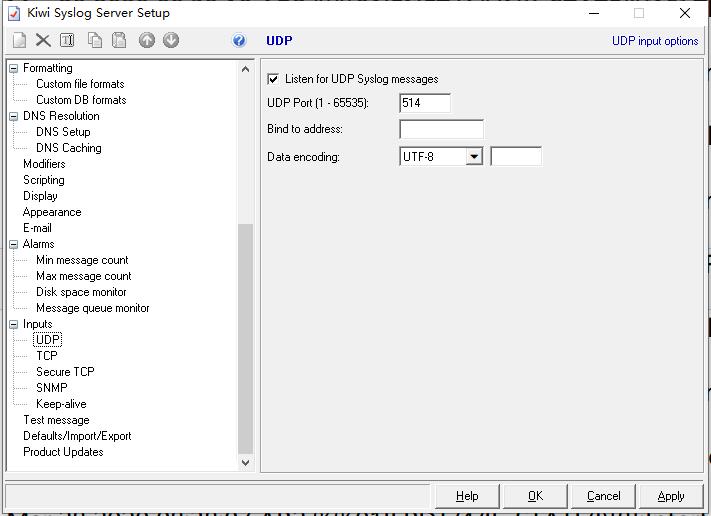Select Product Updates in tree
711x516 pixels.
tap(63, 452)
